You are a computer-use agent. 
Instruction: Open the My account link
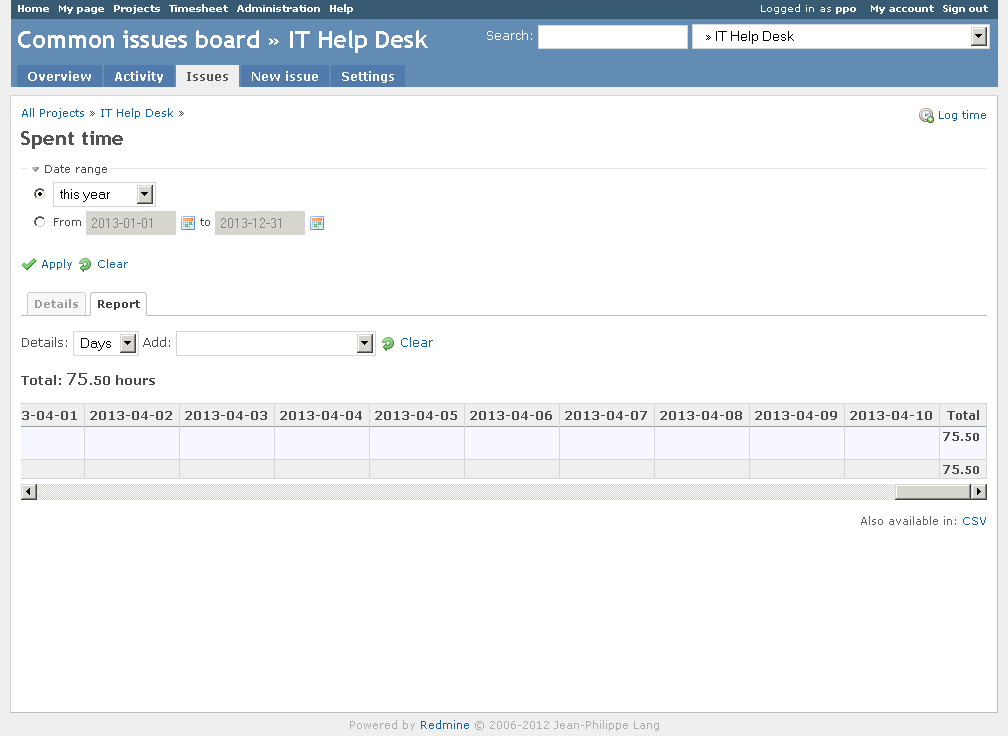901,8
